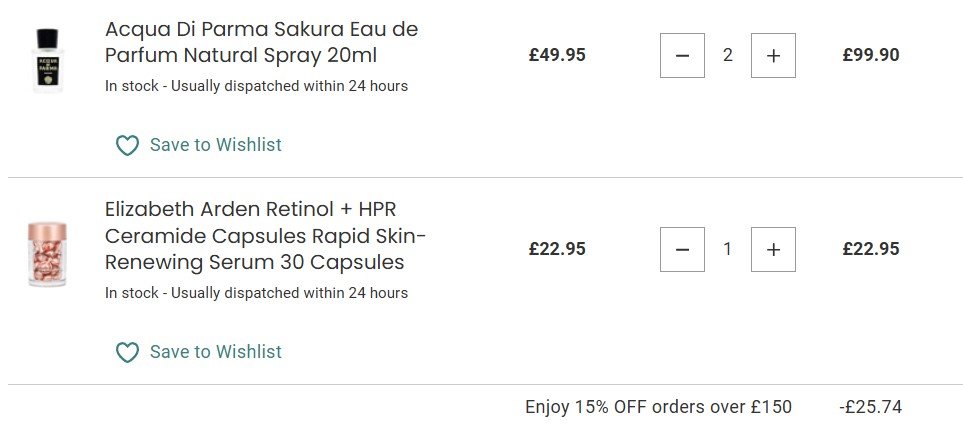Save Acqua Di Parma Sakura to Wishlist text
This screenshot has width=963, height=424.
[x=215, y=145]
